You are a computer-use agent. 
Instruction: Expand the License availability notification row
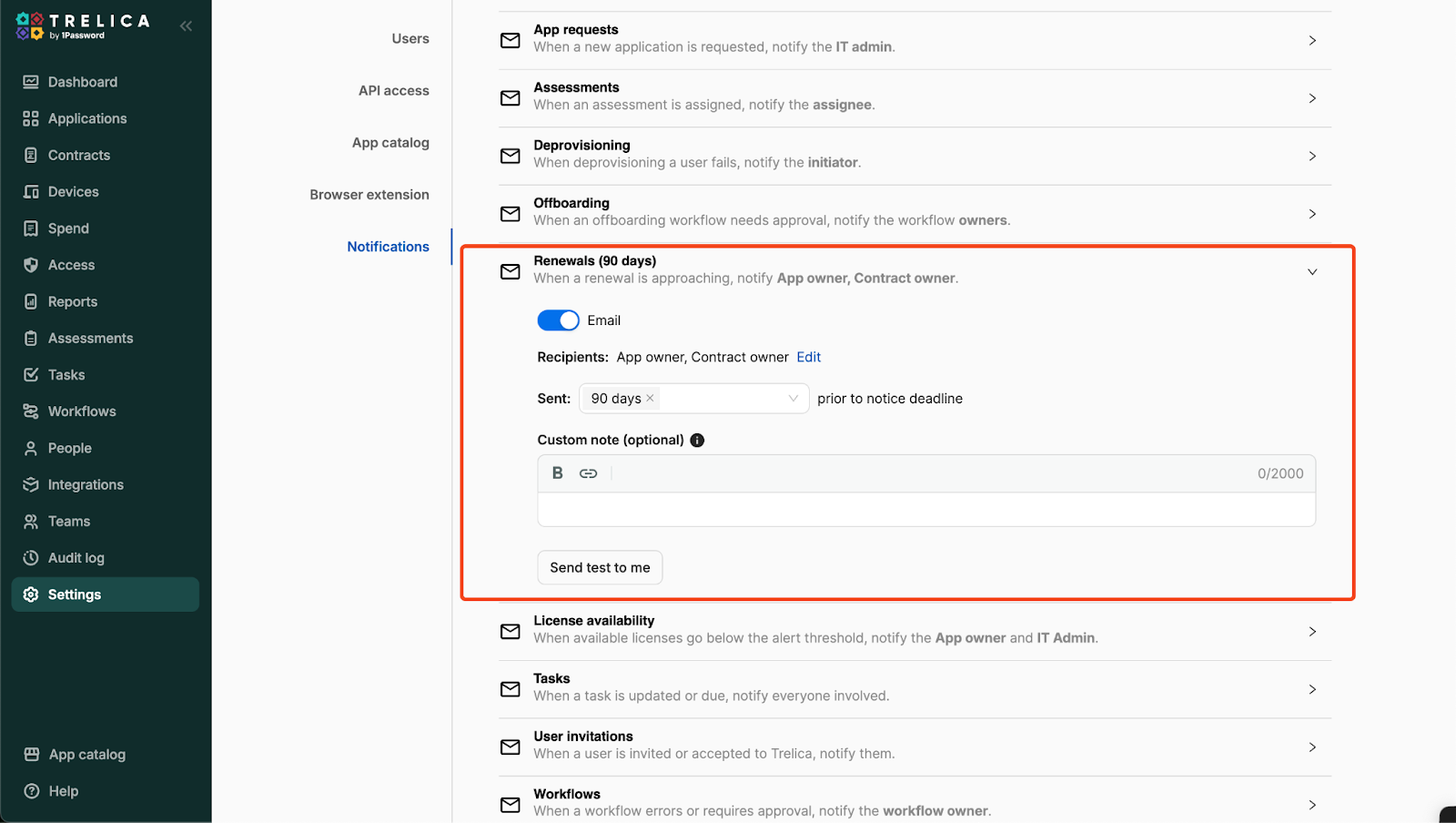point(1311,631)
